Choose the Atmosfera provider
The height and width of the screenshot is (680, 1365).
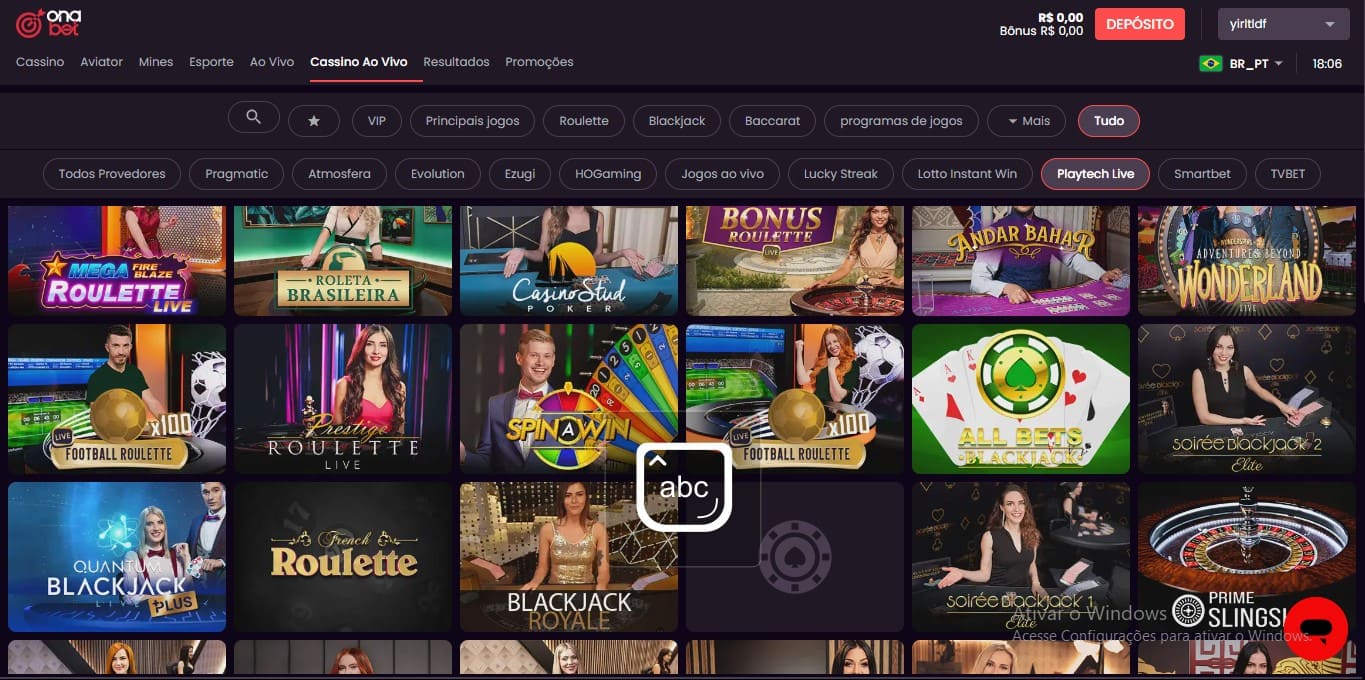339,174
